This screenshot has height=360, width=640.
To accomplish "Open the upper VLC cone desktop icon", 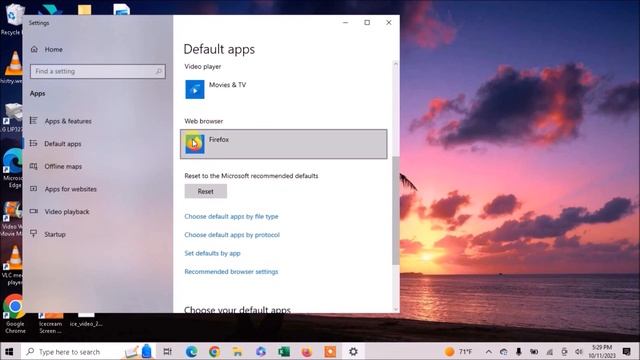I will [x=12, y=67].
